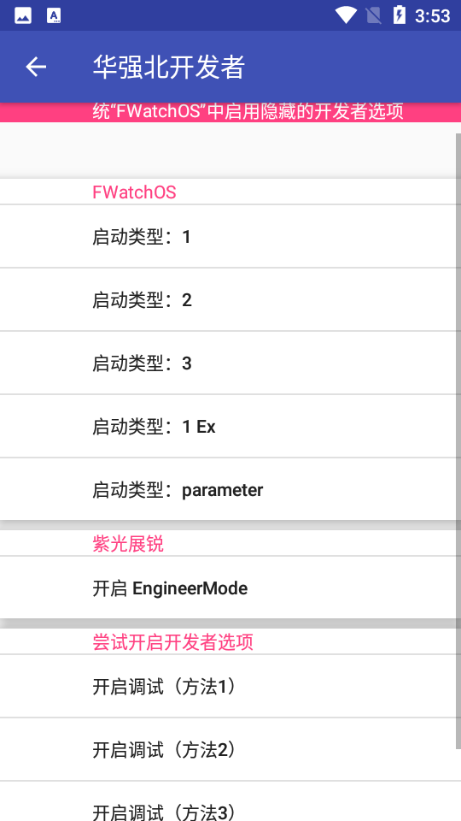Tap the keyboard 'A' status bar icon
Image resolution: width=461 pixels, height=821 pixels.
click(x=54, y=16)
